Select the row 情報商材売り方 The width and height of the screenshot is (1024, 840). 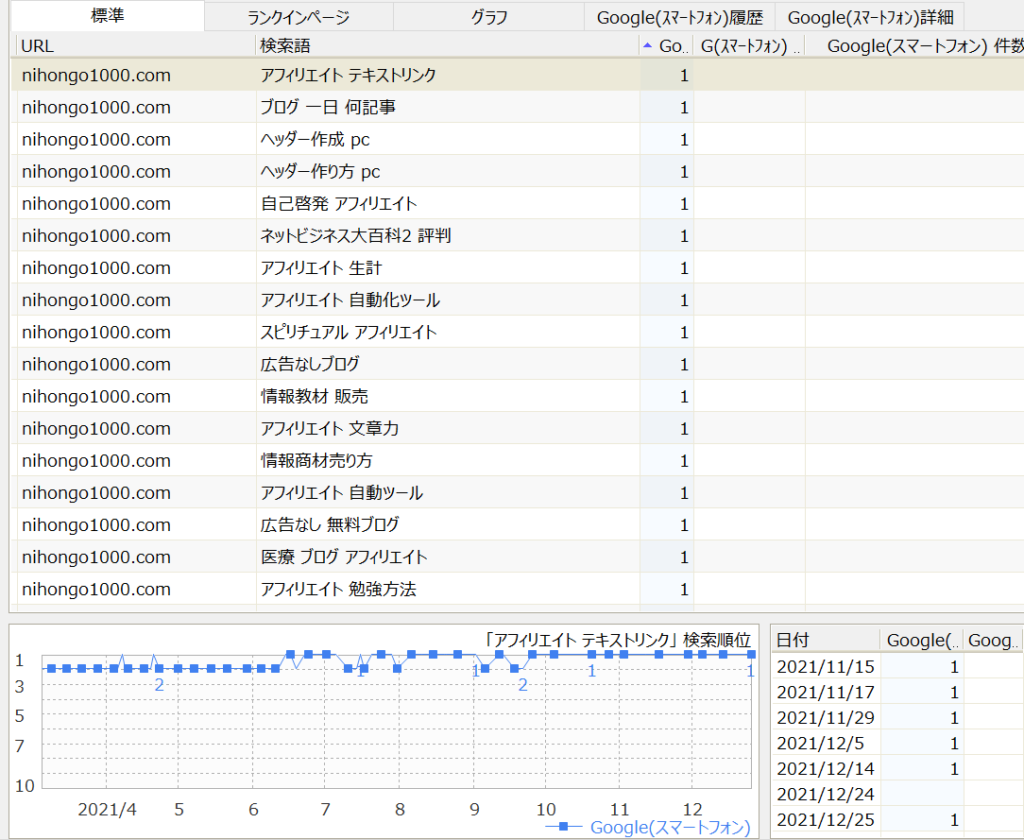(x=517, y=460)
